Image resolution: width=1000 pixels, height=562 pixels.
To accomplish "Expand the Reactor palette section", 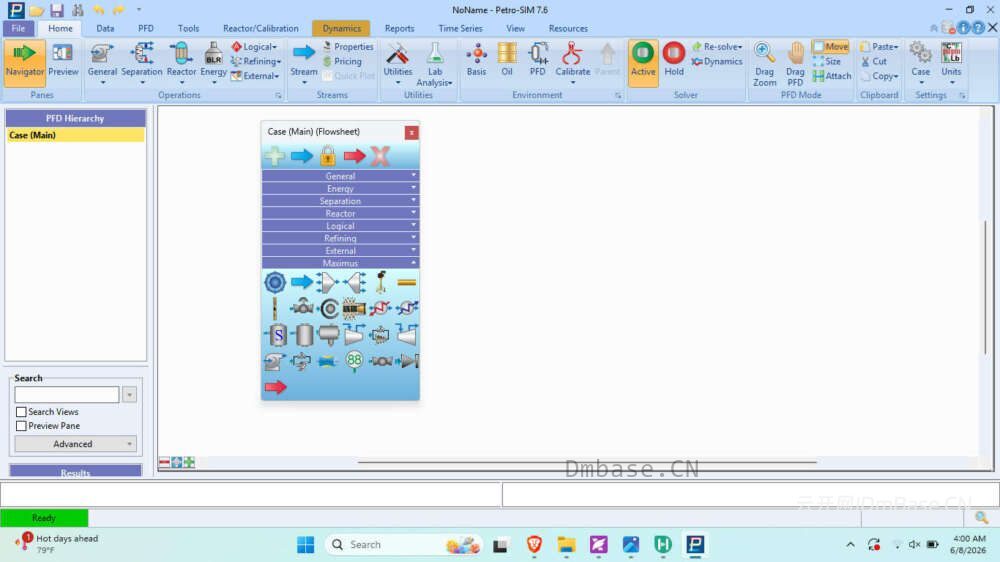I will click(340, 213).
